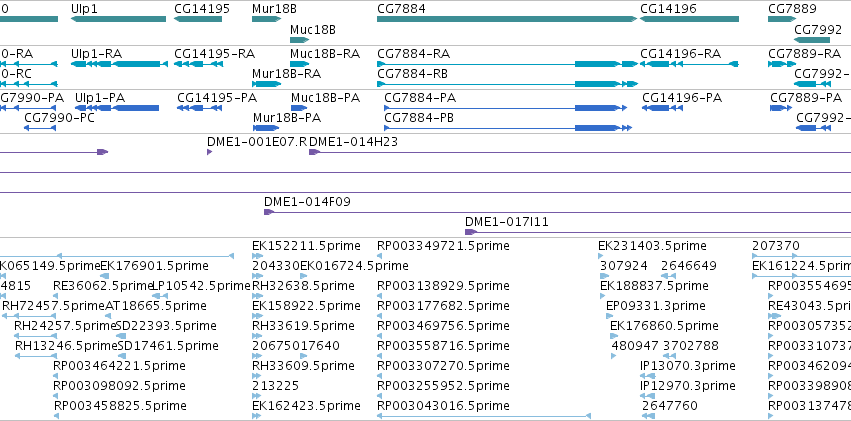Viewport: 851px width, 421px height.
Task: Select the EK231403.5prime EST label
Action: point(652,246)
